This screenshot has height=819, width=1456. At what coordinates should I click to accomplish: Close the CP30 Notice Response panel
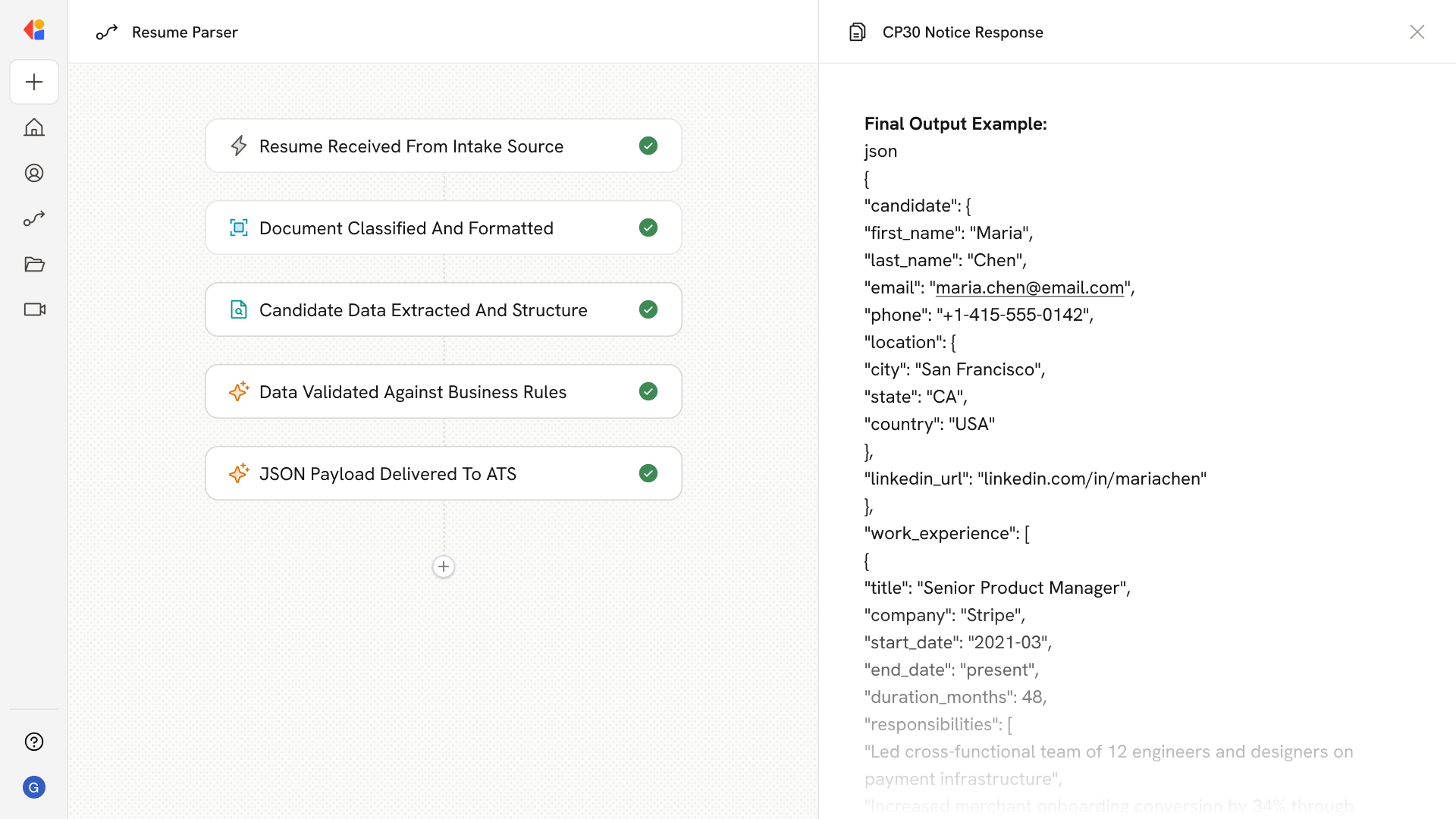(1417, 32)
